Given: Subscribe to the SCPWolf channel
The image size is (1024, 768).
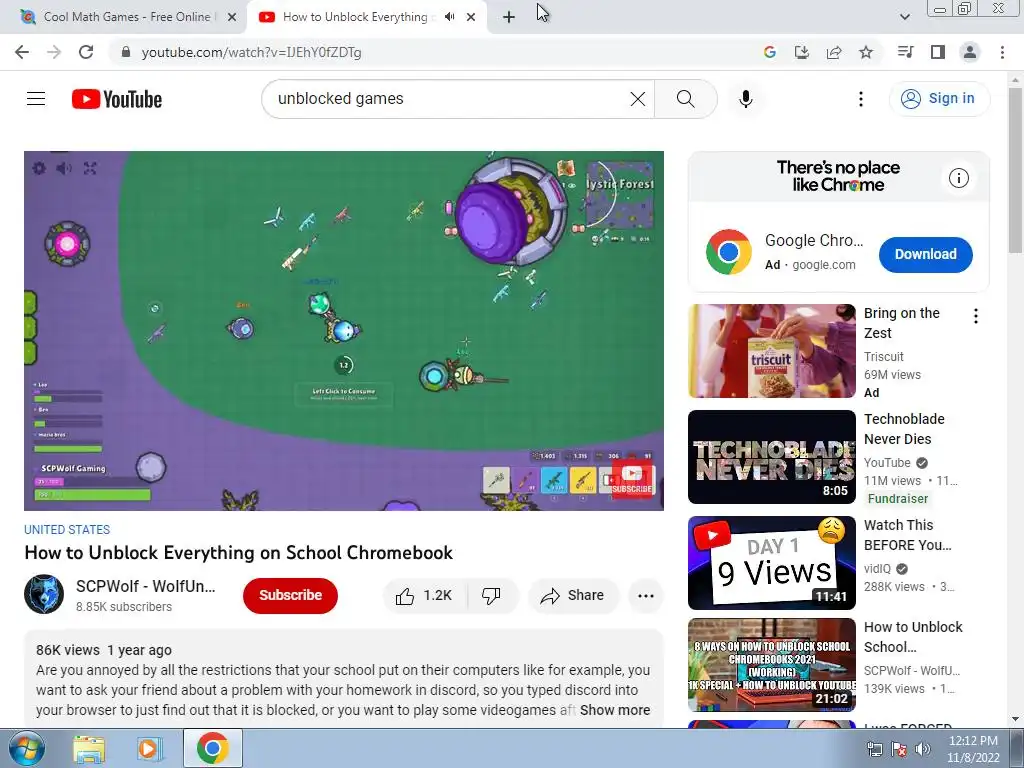Looking at the screenshot, I should point(290,595).
